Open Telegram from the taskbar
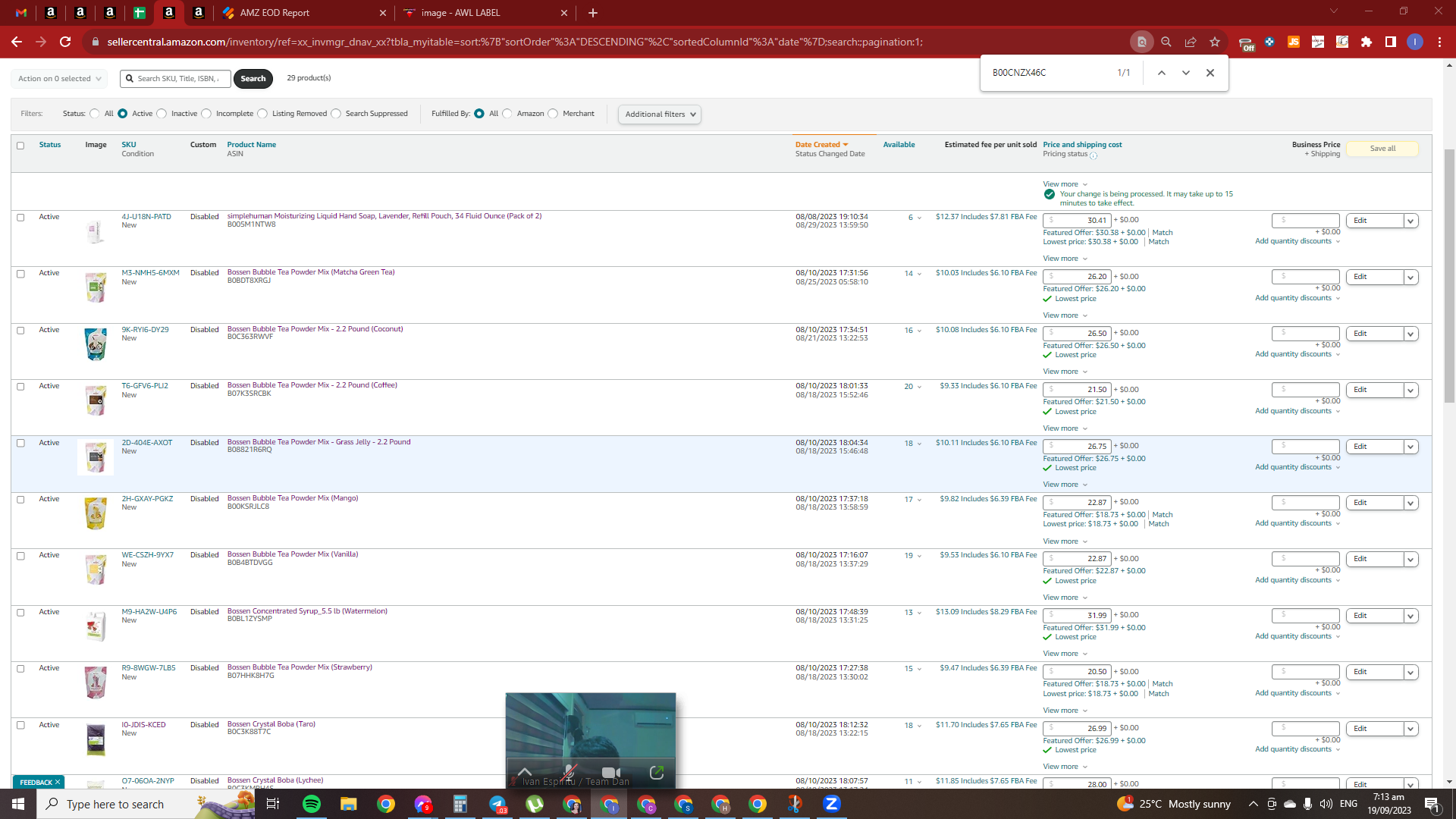The height and width of the screenshot is (819, 1456). (497, 804)
